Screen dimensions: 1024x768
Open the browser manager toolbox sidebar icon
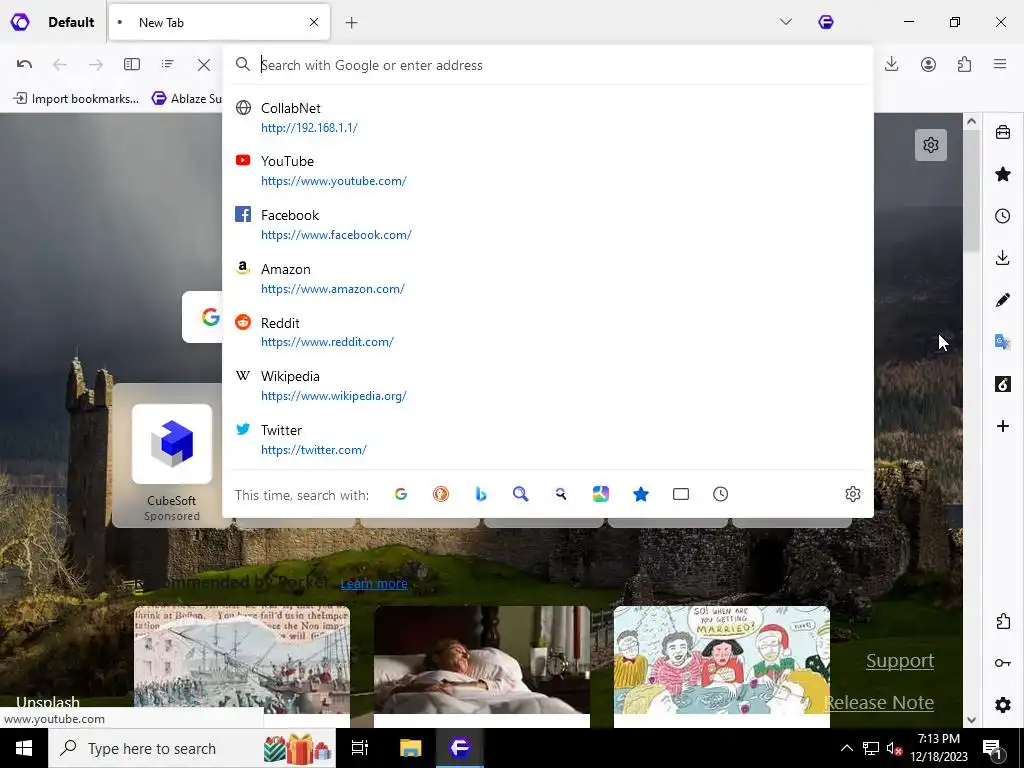pyautogui.click(x=1002, y=132)
